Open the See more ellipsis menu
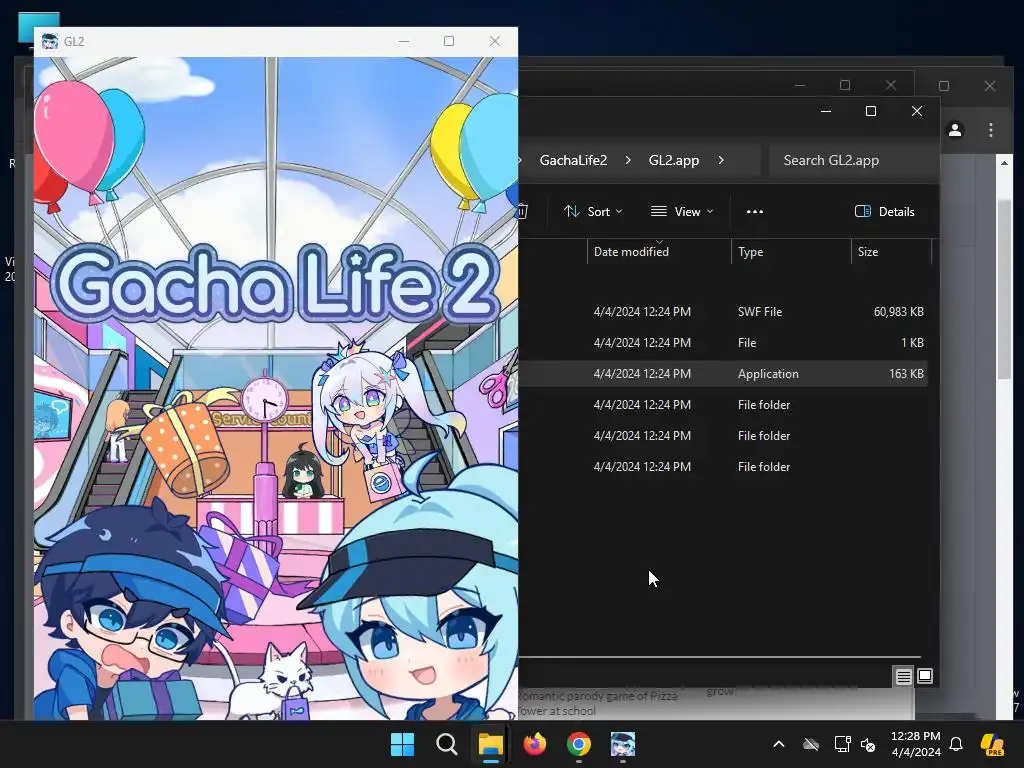Viewport: 1024px width, 768px height. 755,212
